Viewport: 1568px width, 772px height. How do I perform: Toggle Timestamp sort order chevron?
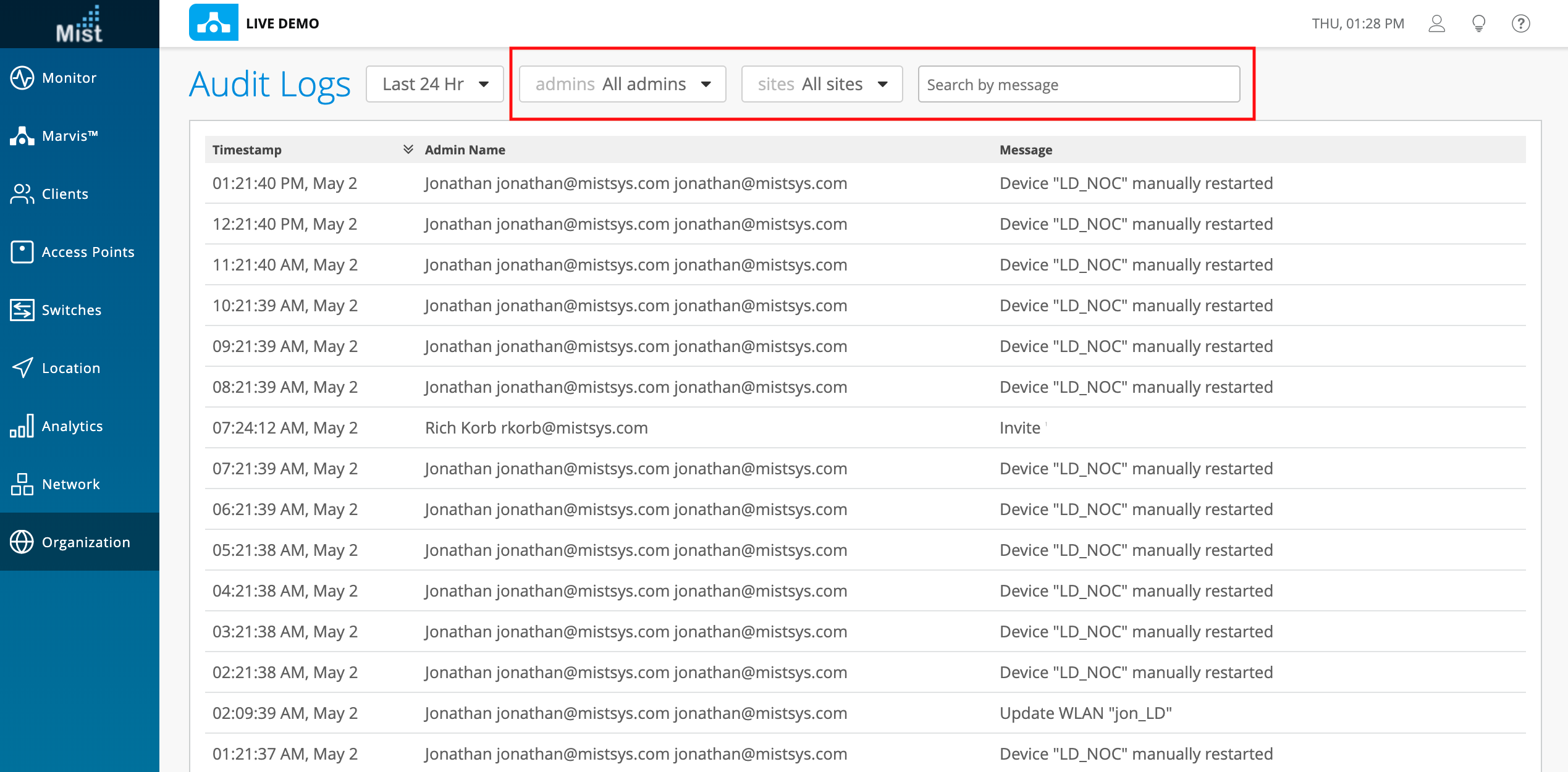408,149
